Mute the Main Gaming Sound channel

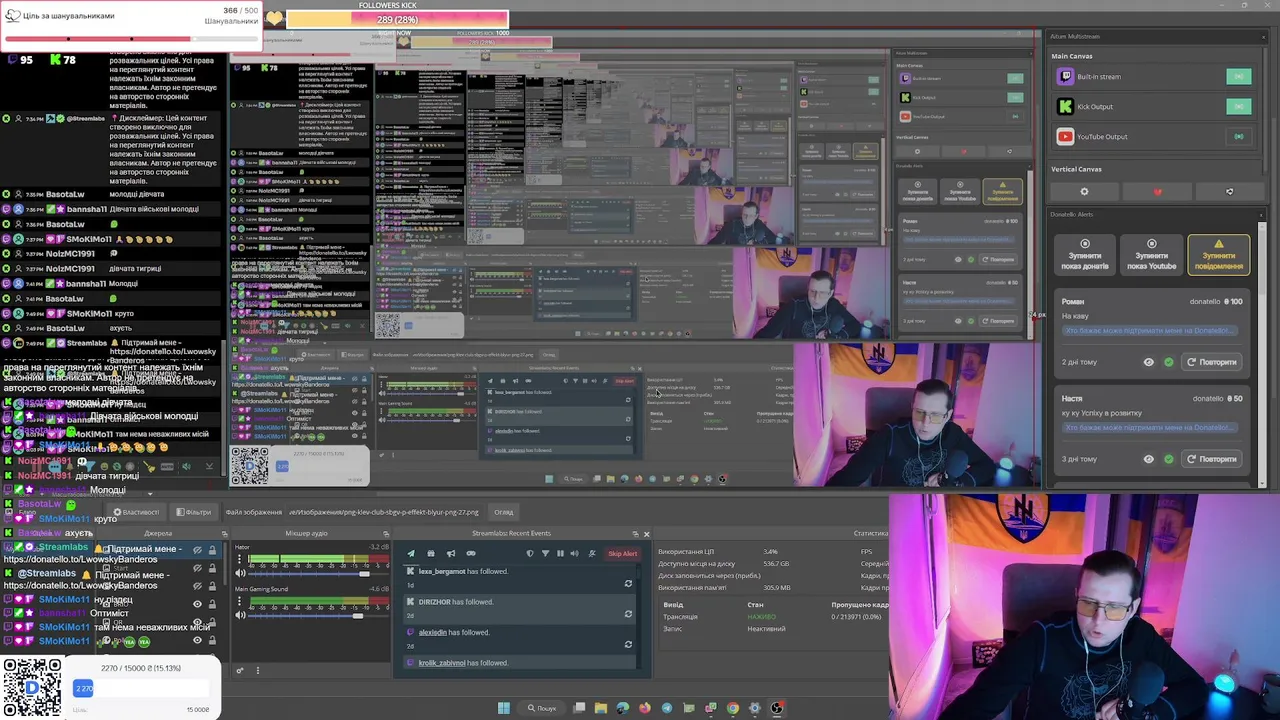(x=239, y=615)
